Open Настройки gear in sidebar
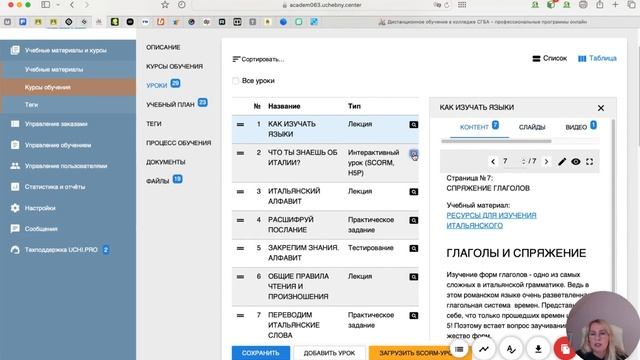The width and height of the screenshot is (640, 360). coord(15,208)
